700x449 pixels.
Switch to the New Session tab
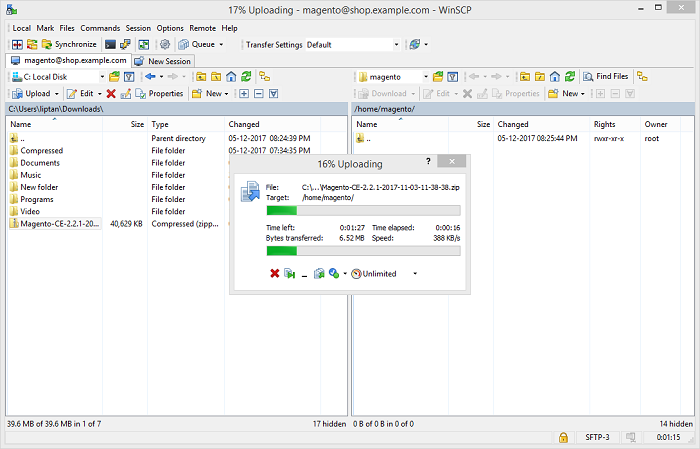(163, 61)
